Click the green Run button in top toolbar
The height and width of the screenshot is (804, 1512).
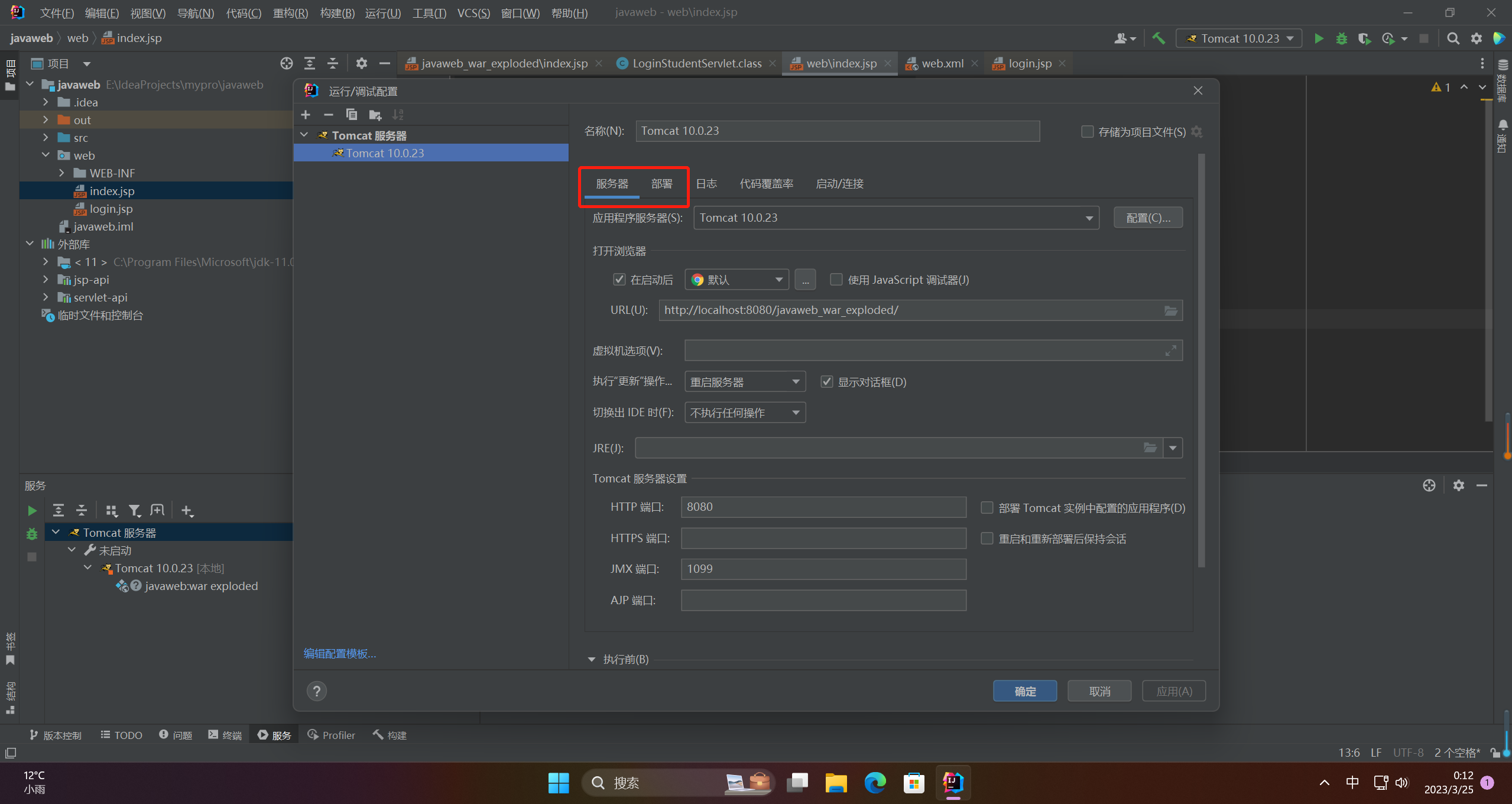point(1318,38)
